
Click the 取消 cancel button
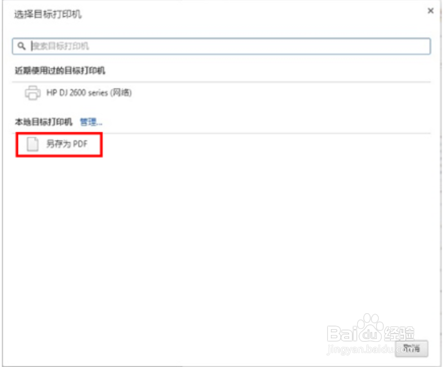411,348
